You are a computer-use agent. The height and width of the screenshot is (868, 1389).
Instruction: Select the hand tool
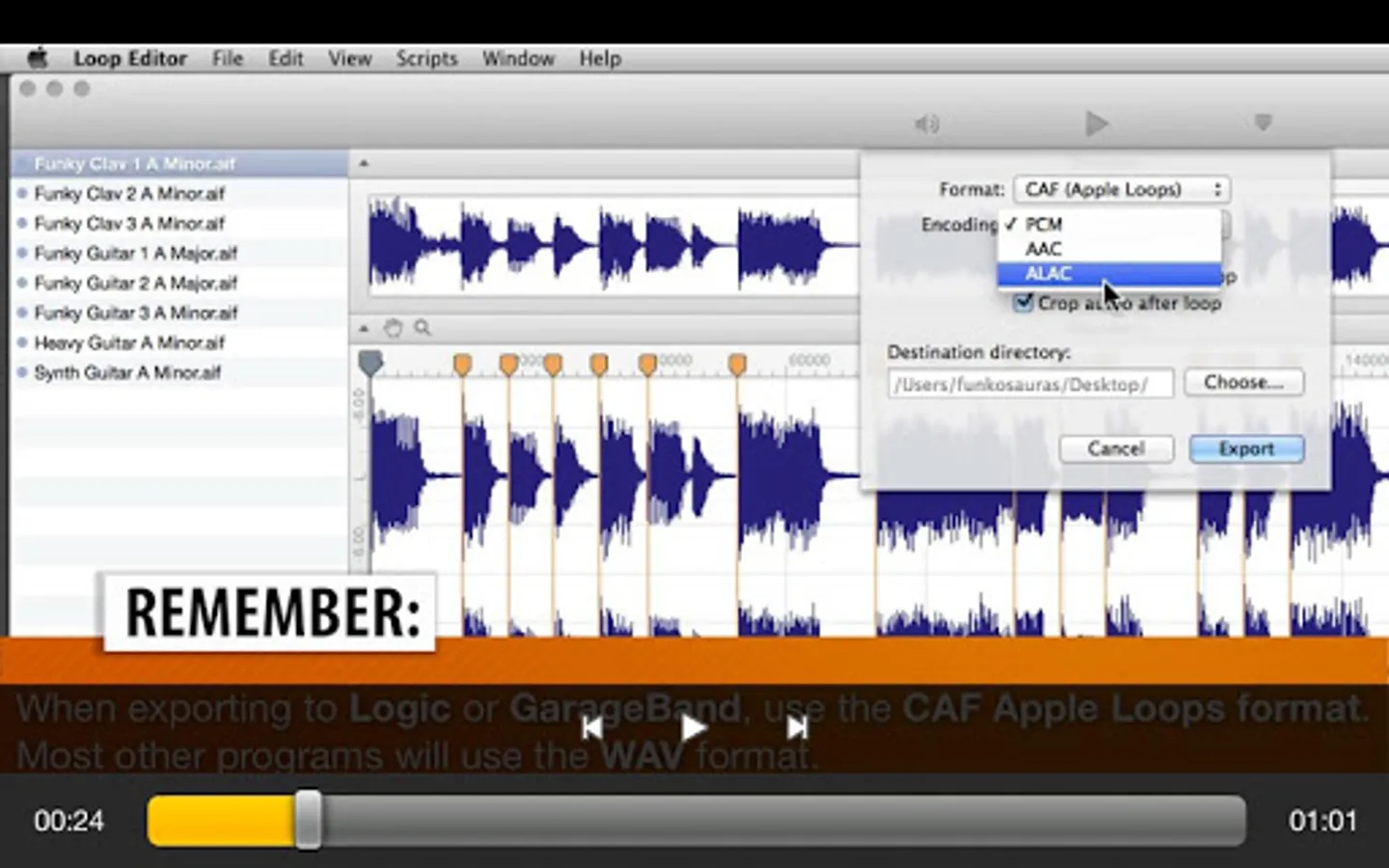tap(393, 329)
